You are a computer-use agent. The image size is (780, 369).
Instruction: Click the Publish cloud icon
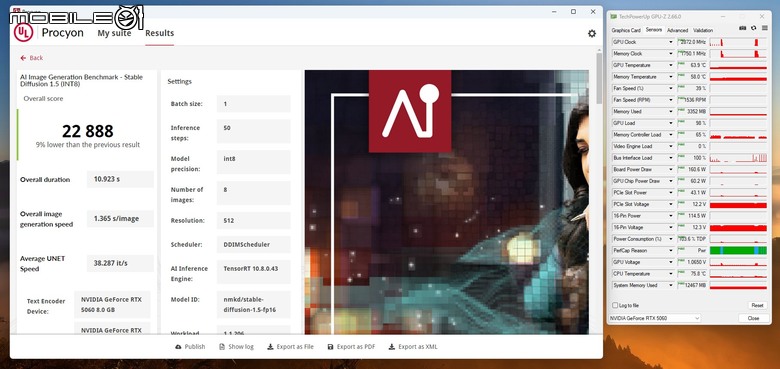tap(179, 347)
